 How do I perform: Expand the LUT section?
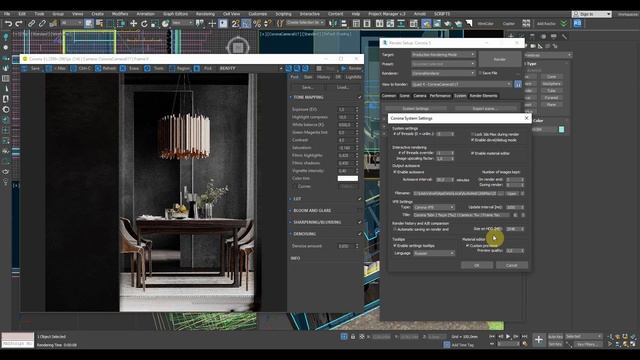pos(297,199)
